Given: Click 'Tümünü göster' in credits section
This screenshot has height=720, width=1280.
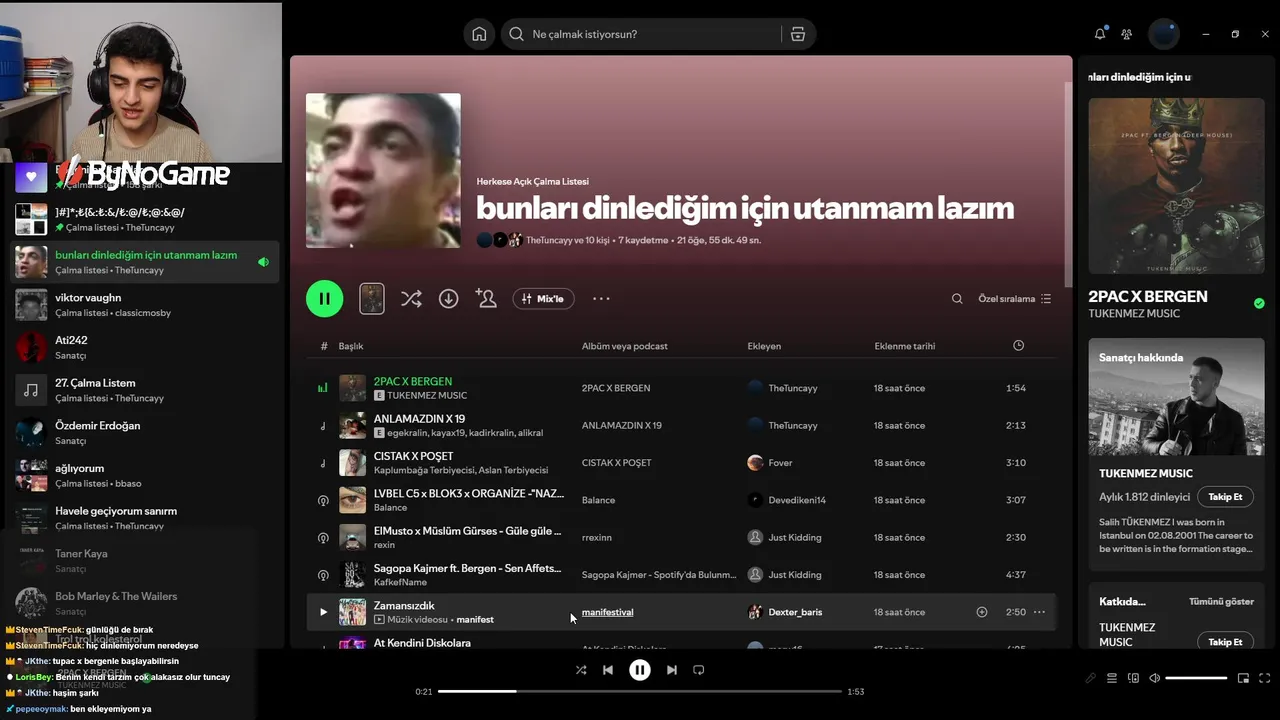Looking at the screenshot, I should click(x=1221, y=602).
